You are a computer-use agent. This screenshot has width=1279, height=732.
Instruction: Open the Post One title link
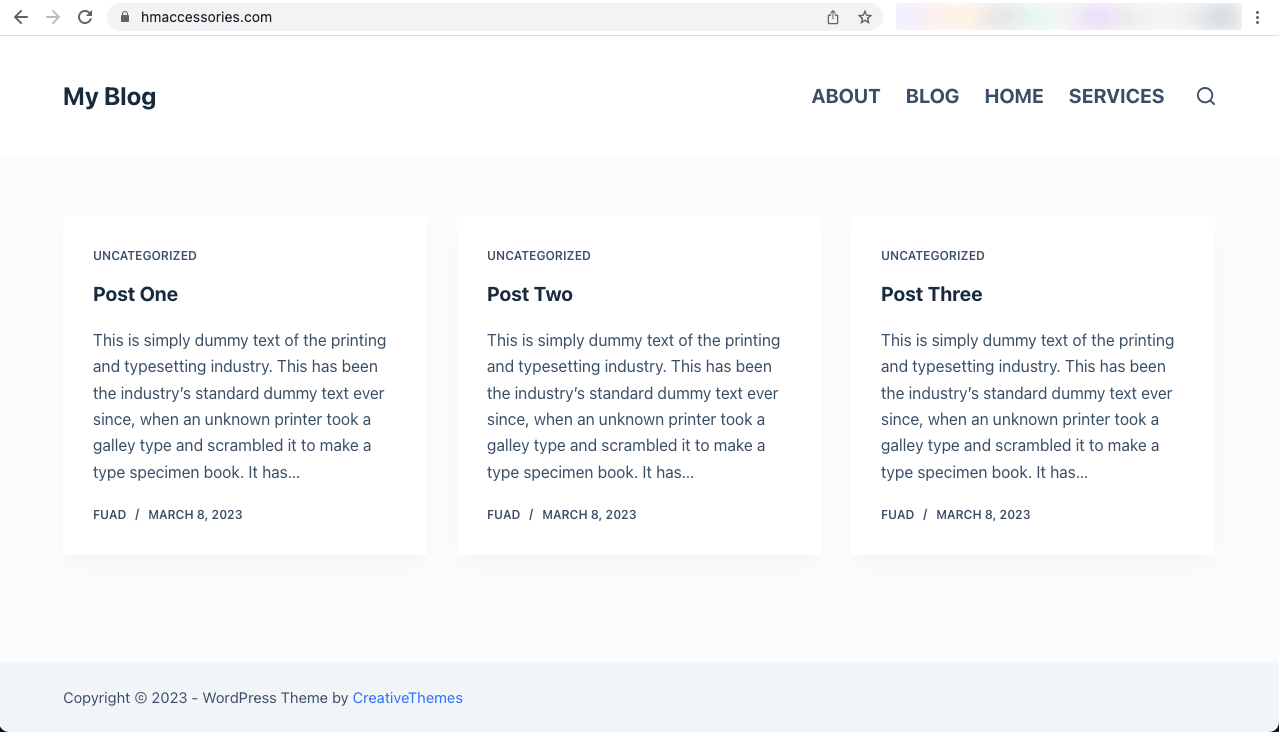tap(135, 294)
